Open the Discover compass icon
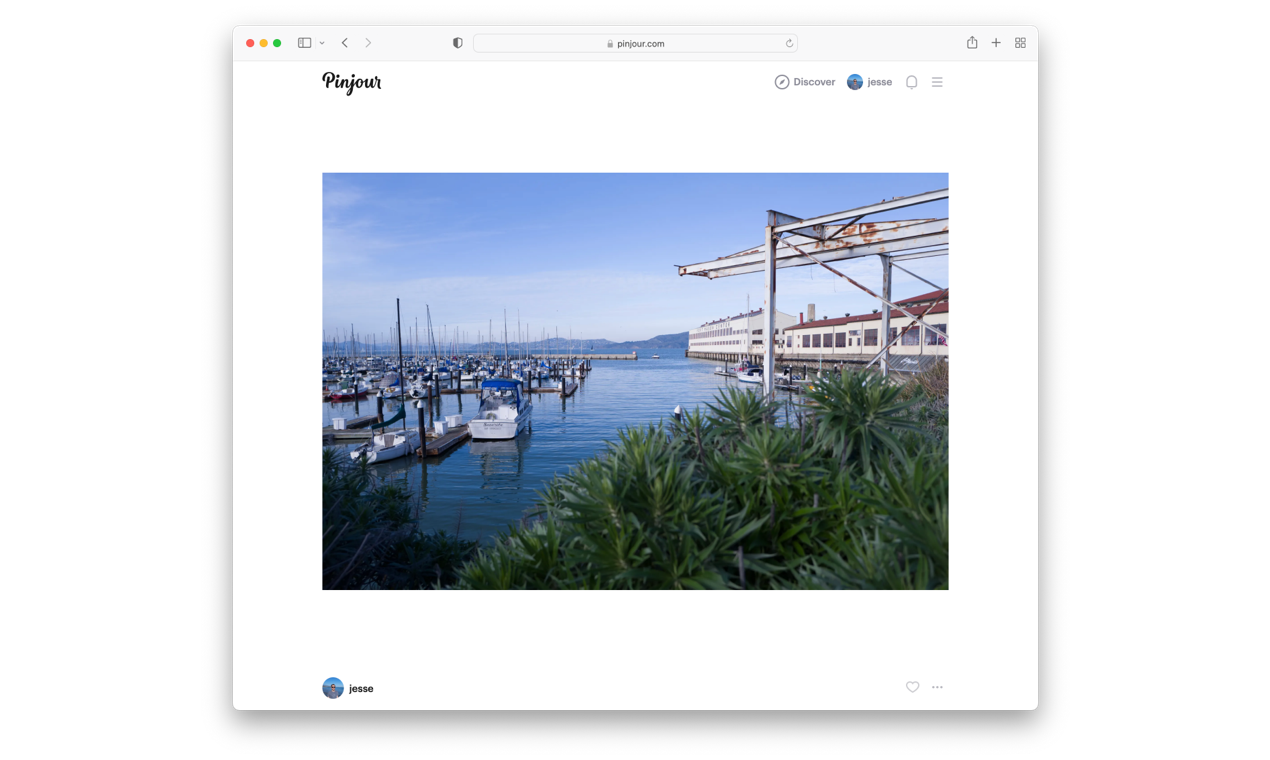The image size is (1270, 760). tap(782, 81)
